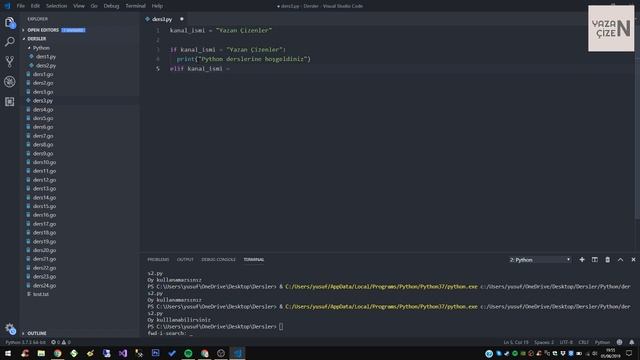Go to line via Ln/Col indicator
The image size is (640, 360).
pos(516,342)
